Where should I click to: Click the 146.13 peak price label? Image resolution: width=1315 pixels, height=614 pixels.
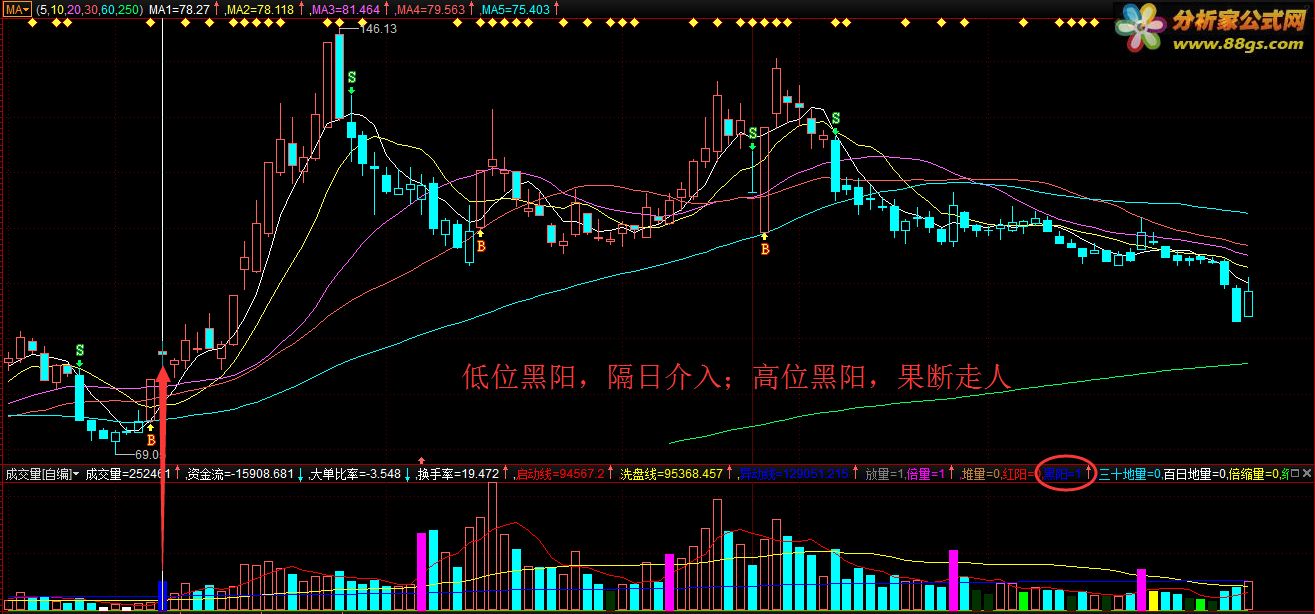click(x=377, y=29)
